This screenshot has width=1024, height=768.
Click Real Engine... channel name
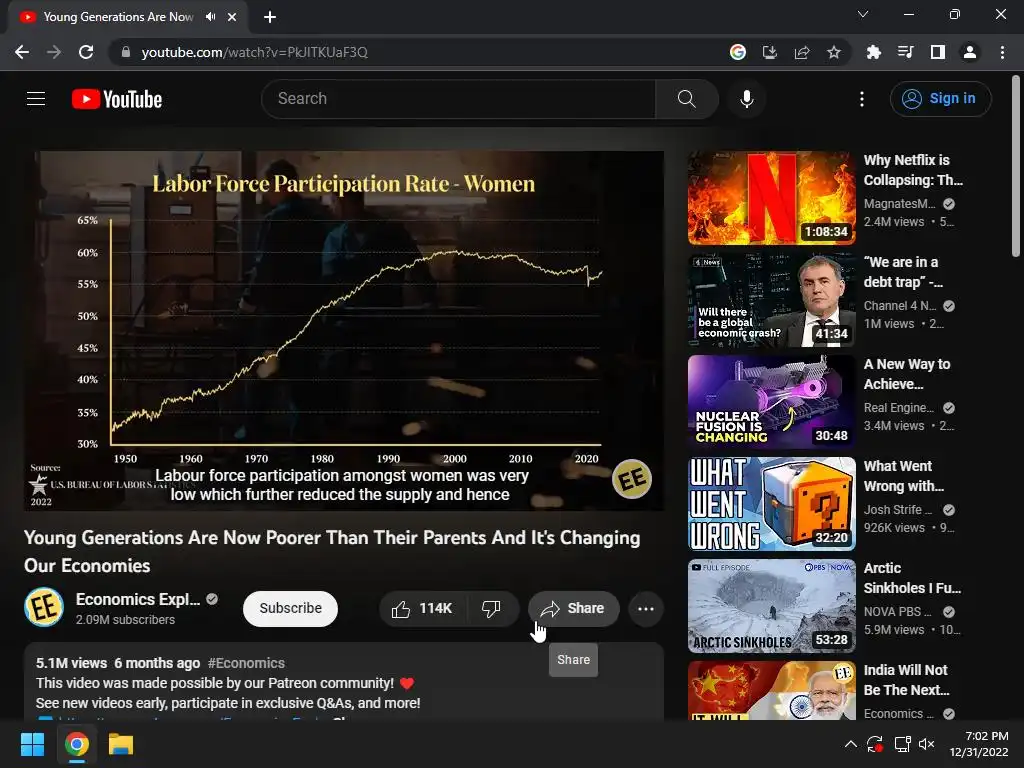click(x=899, y=408)
